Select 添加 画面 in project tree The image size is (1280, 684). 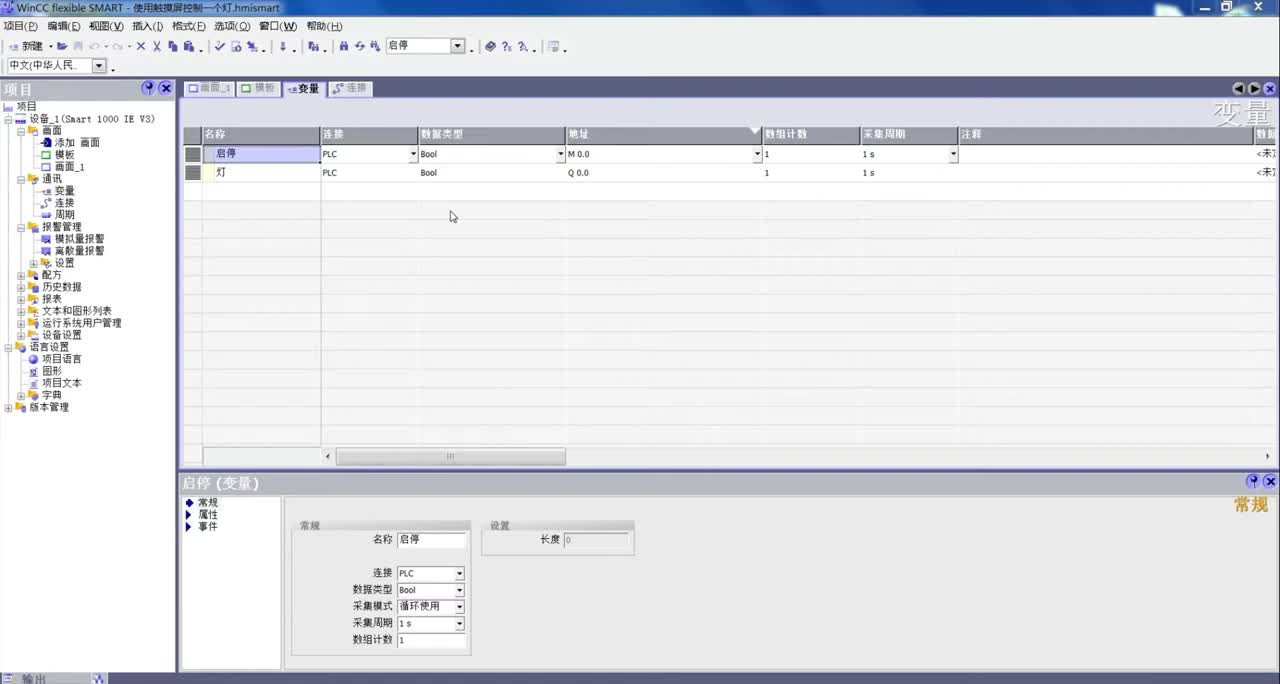point(77,143)
